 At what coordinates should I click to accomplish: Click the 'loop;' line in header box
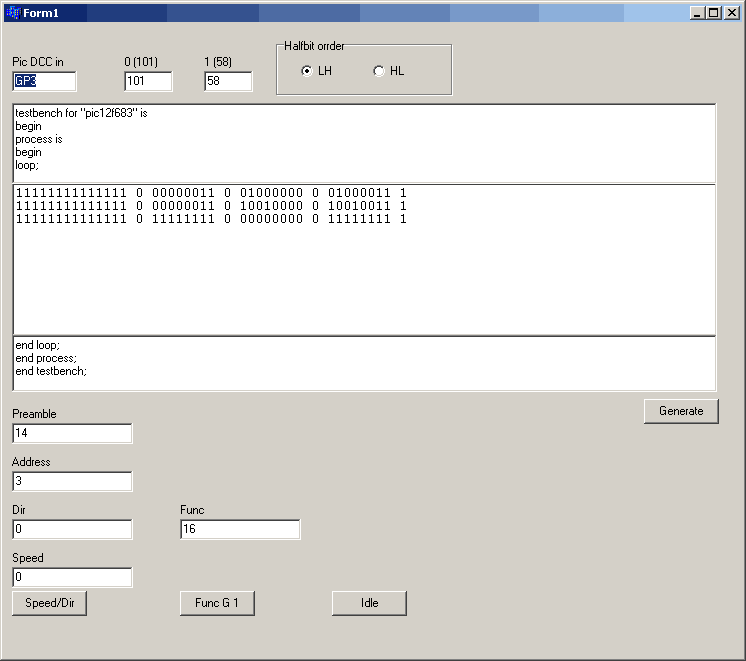click(x=27, y=165)
